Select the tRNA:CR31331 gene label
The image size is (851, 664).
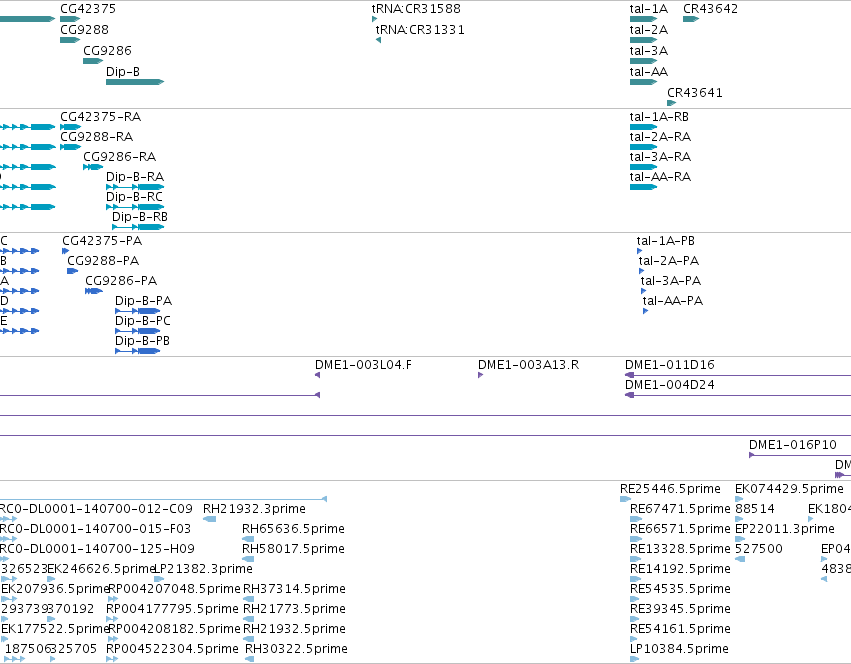pos(420,30)
